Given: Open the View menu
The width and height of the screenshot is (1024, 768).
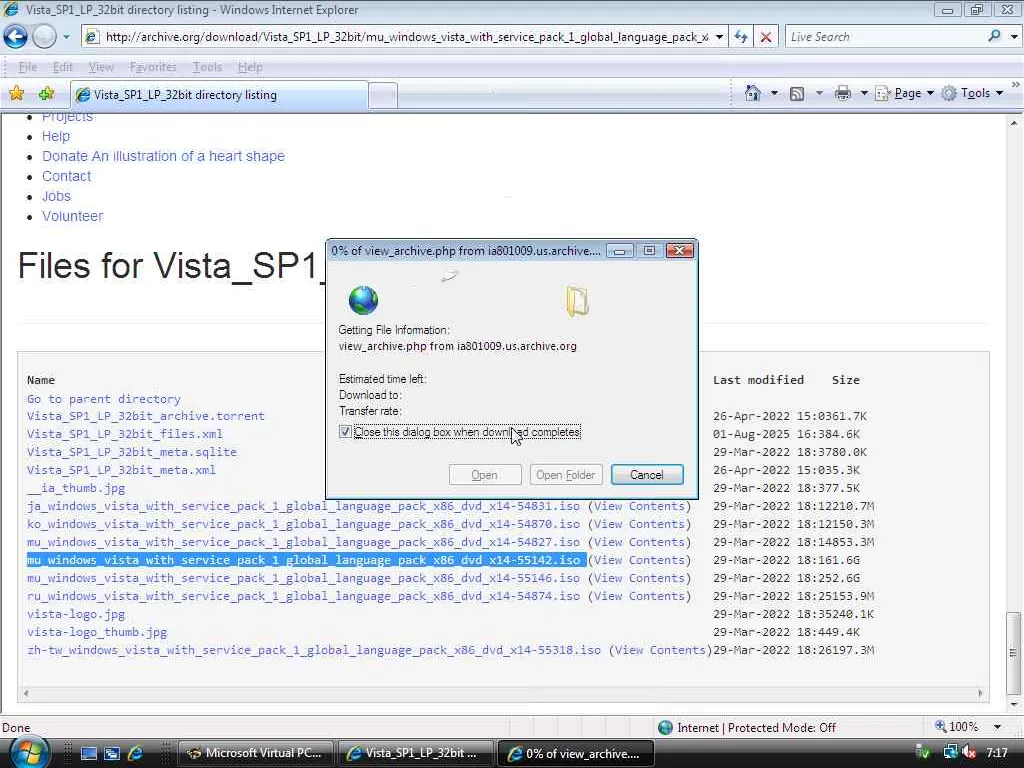Looking at the screenshot, I should click(x=101, y=67).
